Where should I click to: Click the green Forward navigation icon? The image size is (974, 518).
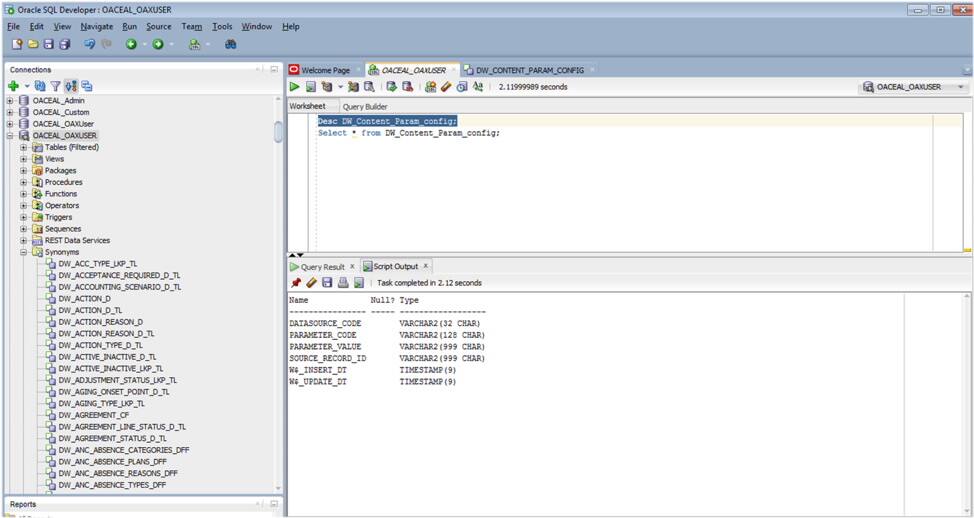(x=158, y=44)
